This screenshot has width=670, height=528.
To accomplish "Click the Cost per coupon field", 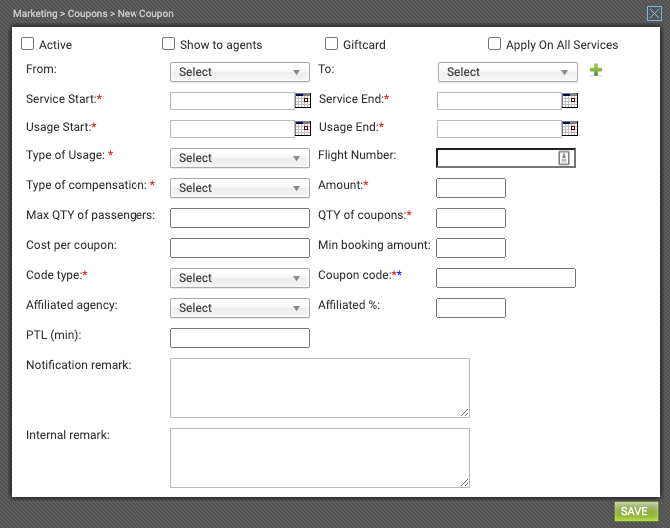I will pos(240,248).
